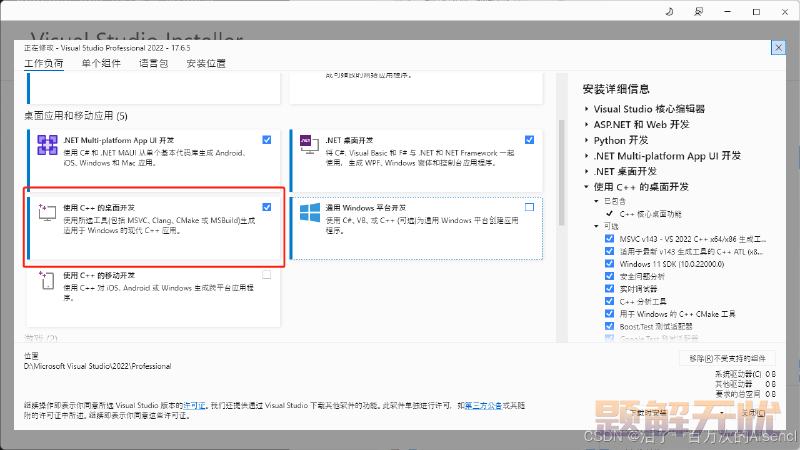The height and width of the screenshot is (450, 800).
Task: Collapse 使用 C++ 的桌面开发 details
Action: tap(587, 187)
